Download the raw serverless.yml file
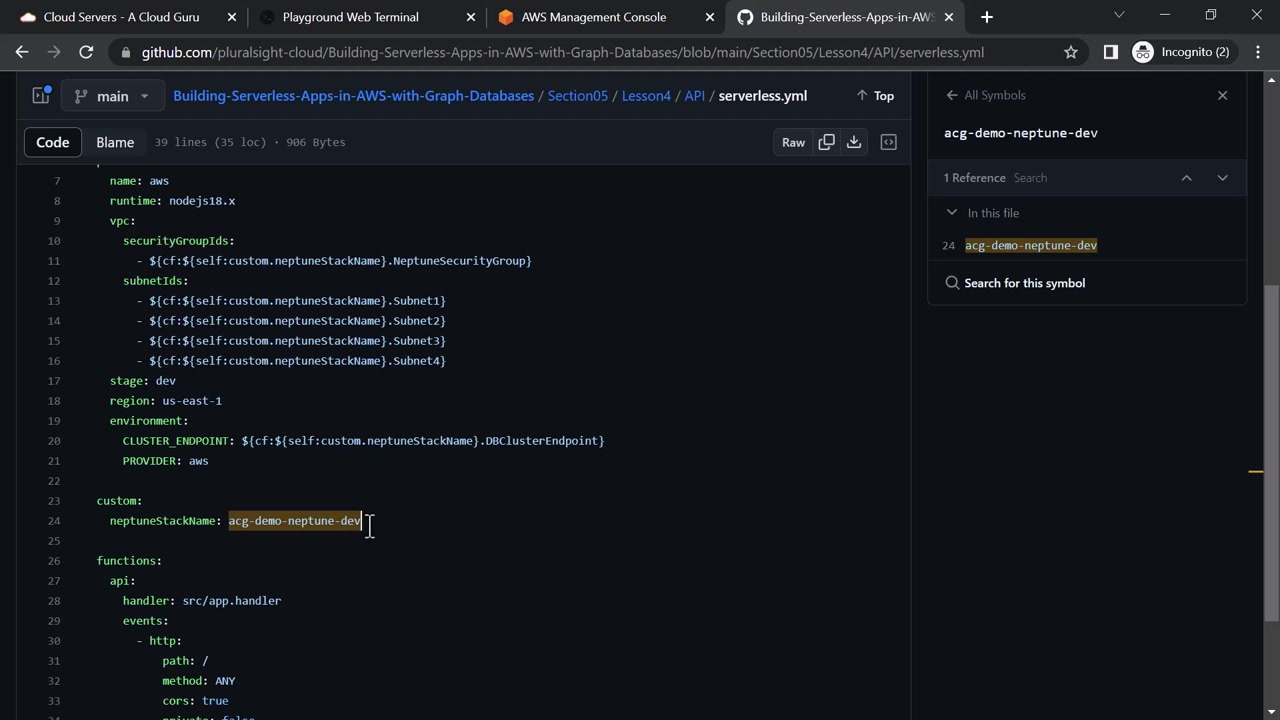 tap(854, 142)
